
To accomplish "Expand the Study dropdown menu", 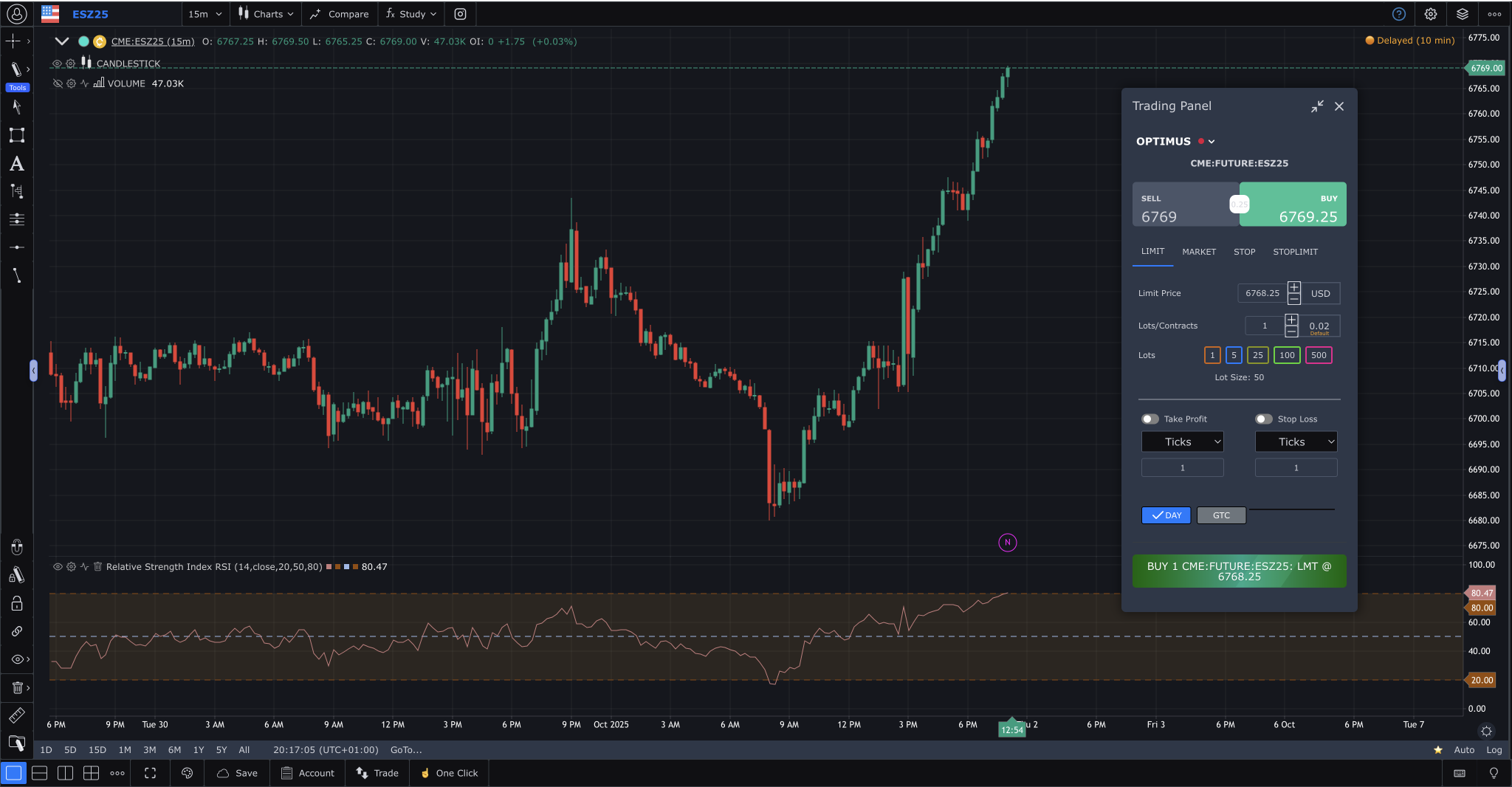I will click(x=411, y=14).
